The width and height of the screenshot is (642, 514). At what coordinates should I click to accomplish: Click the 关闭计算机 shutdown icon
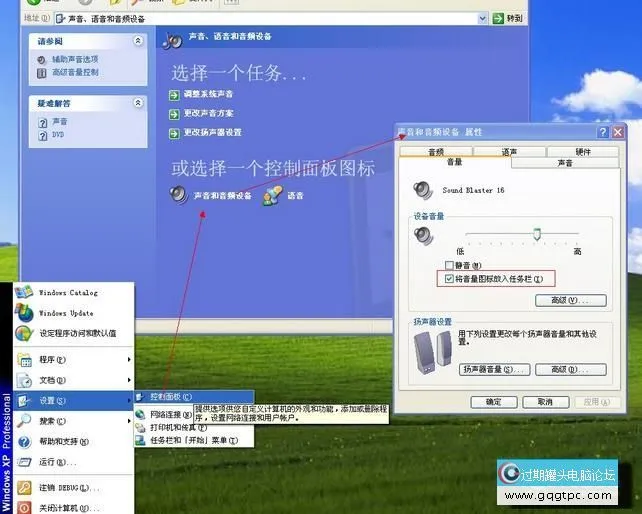pyautogui.click(x=24, y=507)
